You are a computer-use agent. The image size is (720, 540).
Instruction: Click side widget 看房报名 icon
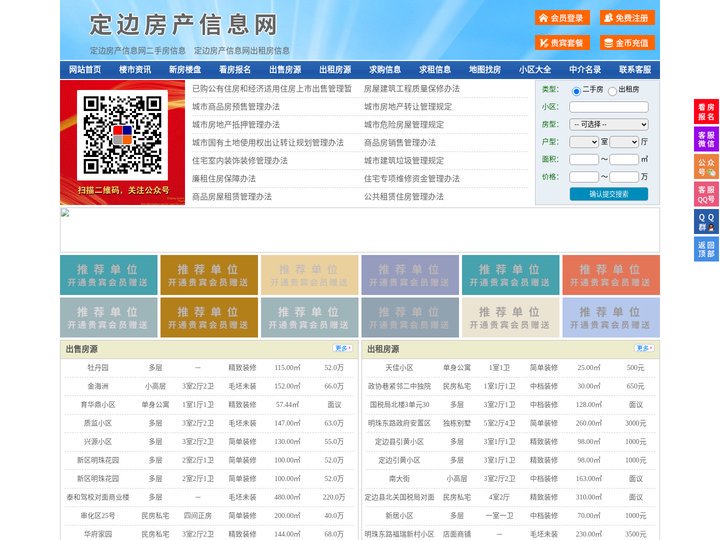point(706,112)
